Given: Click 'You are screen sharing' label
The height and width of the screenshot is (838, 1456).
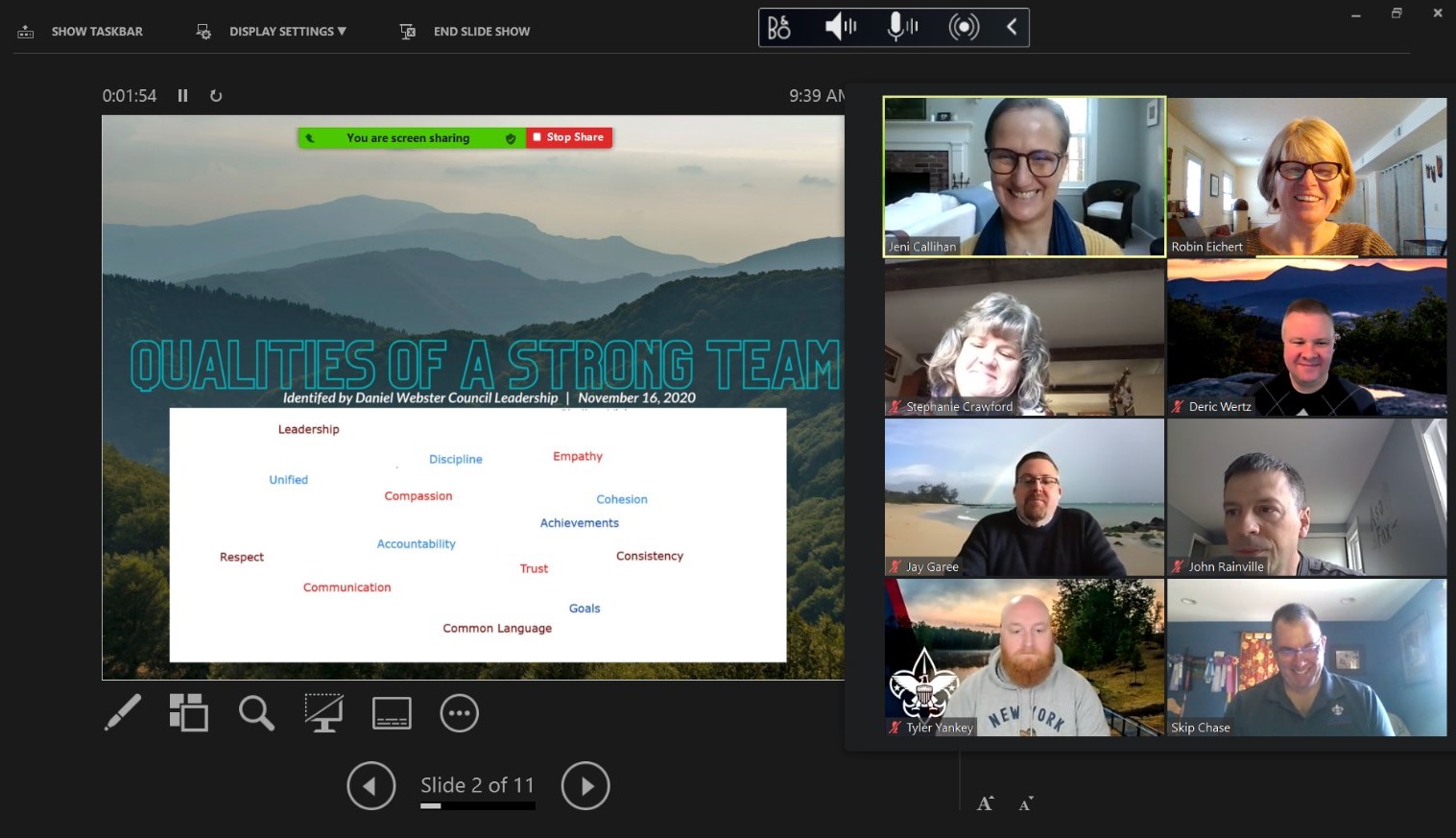Looking at the screenshot, I should tap(408, 138).
